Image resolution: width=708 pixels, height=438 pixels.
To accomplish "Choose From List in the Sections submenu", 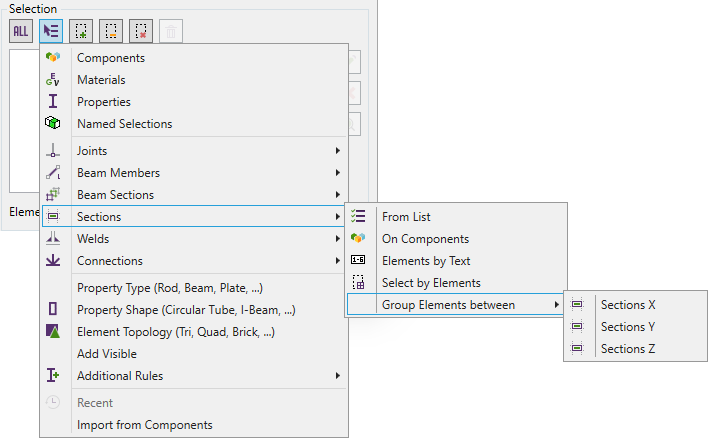I will (x=406, y=217).
